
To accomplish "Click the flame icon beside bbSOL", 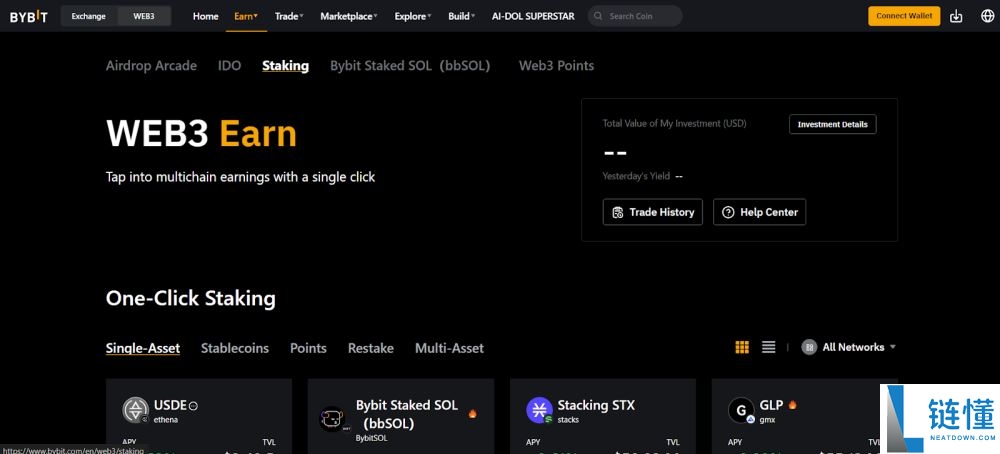I will click(x=473, y=413).
